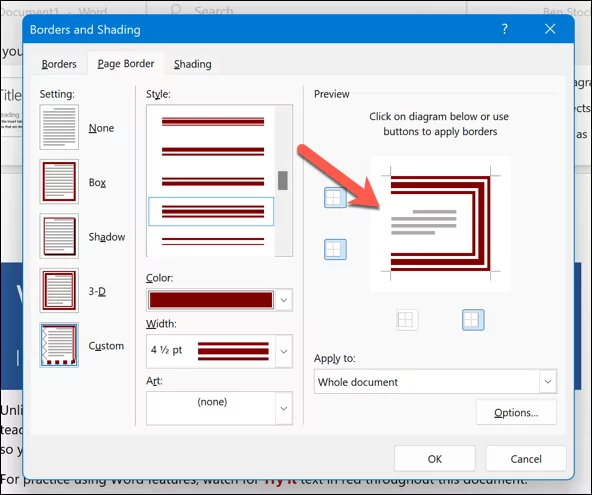Select the Box border setting icon

pos(59,182)
